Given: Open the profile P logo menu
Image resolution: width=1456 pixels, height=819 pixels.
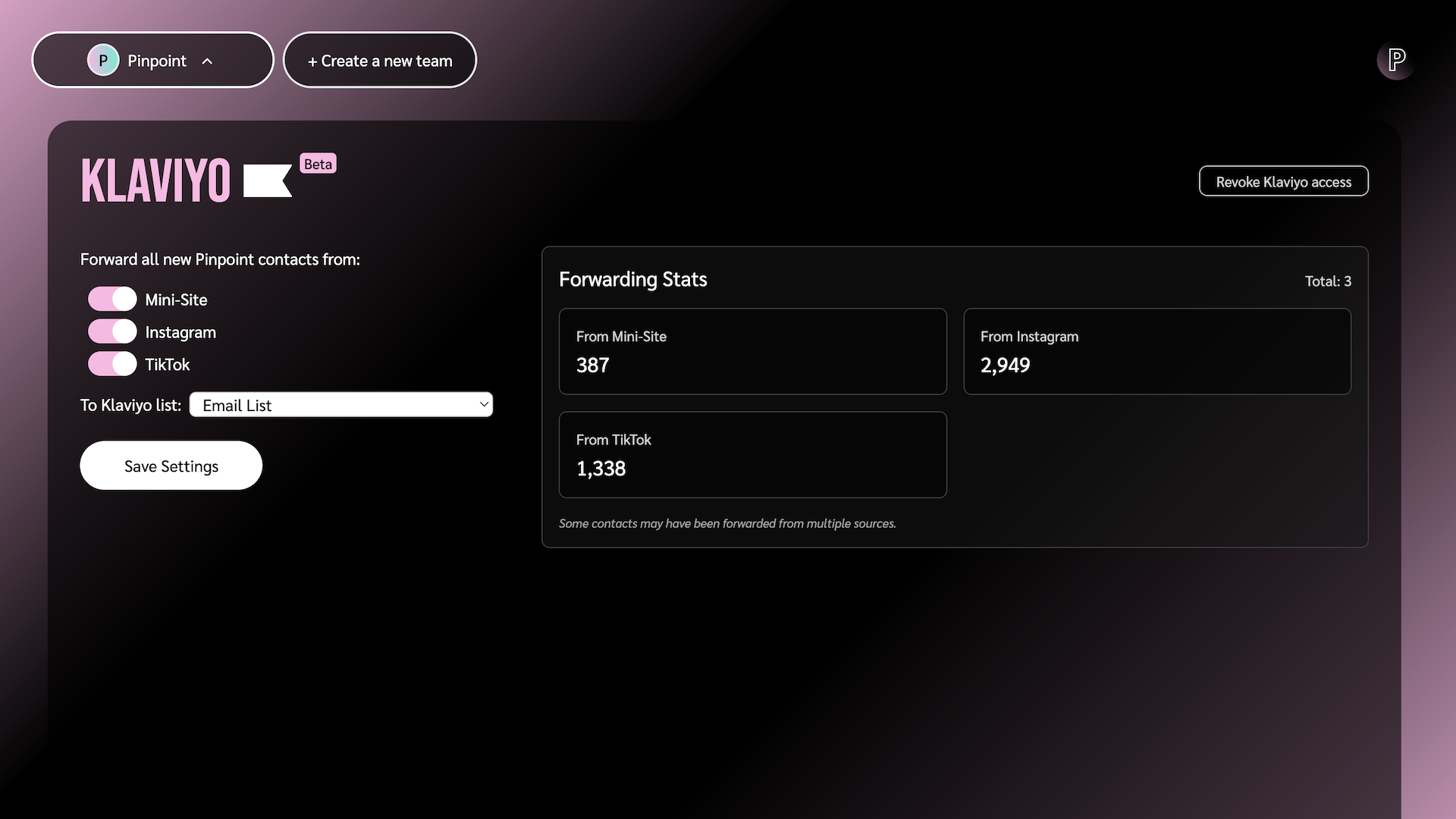Looking at the screenshot, I should (1396, 59).
